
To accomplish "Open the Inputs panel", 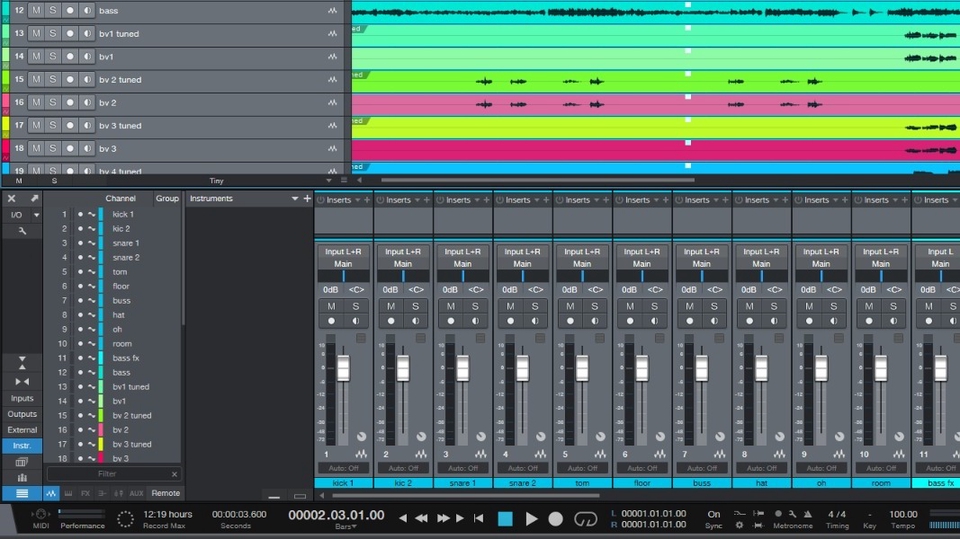I will [x=22, y=398].
